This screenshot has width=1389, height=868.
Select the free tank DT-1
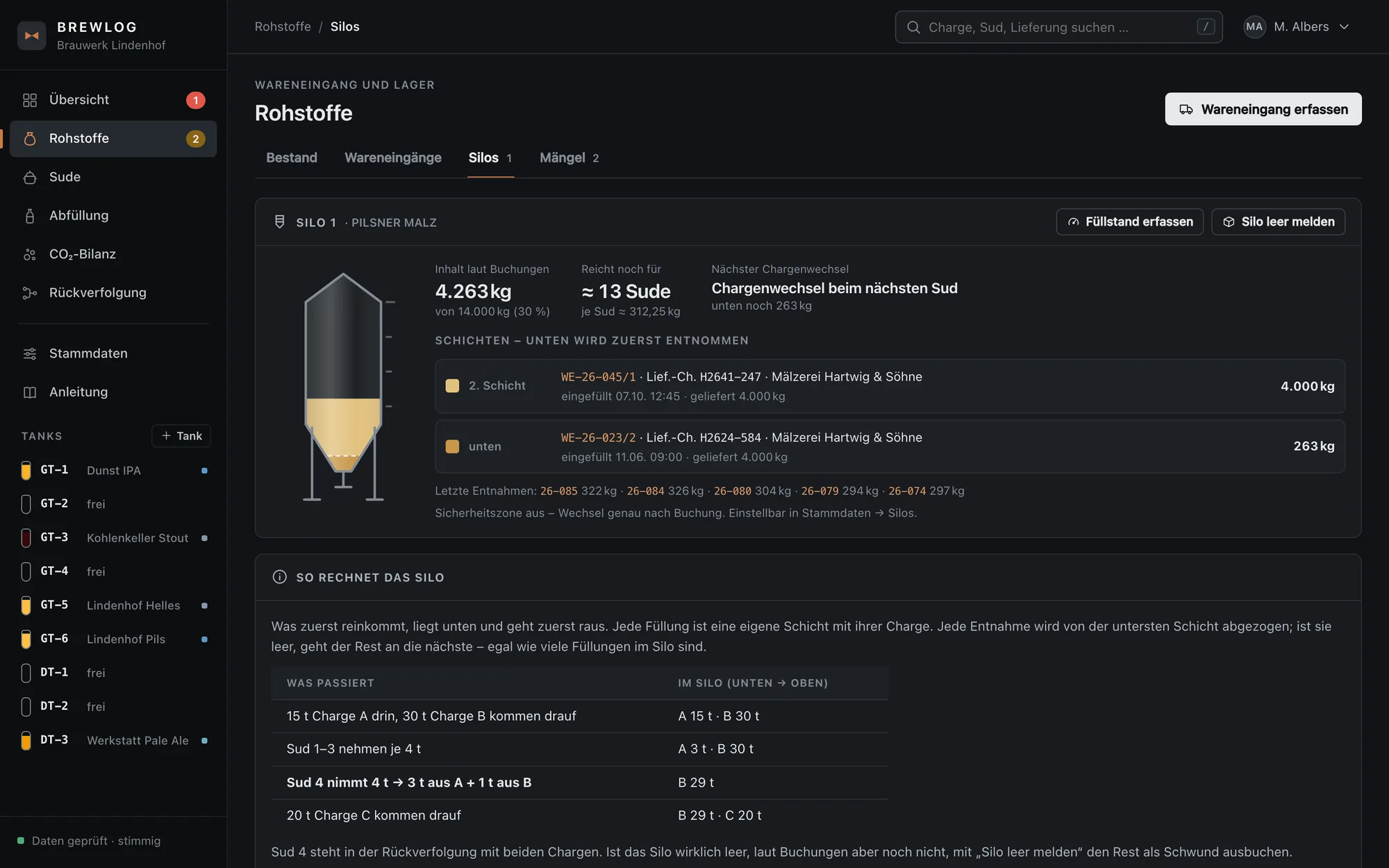click(x=114, y=672)
